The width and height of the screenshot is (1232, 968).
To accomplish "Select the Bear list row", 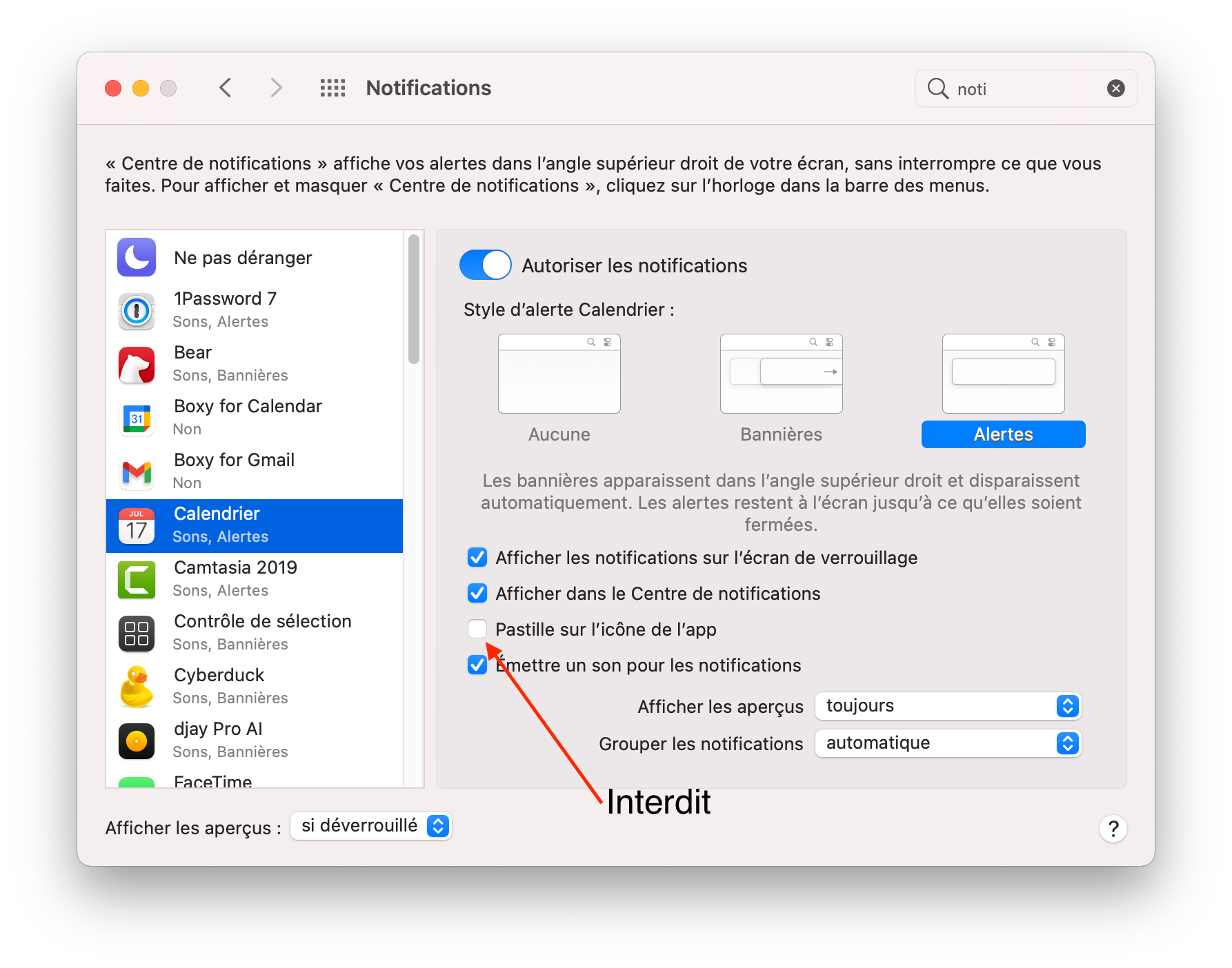I will 255,365.
